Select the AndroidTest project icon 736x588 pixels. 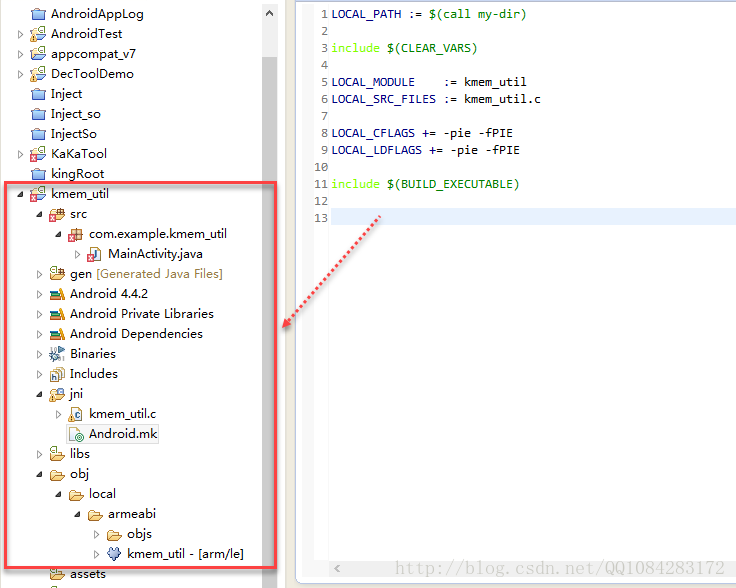[x=38, y=34]
